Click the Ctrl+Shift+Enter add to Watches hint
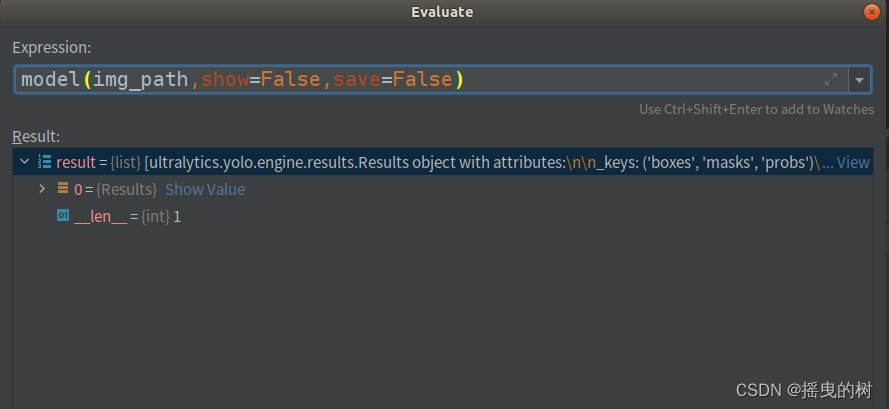 pyautogui.click(x=756, y=109)
